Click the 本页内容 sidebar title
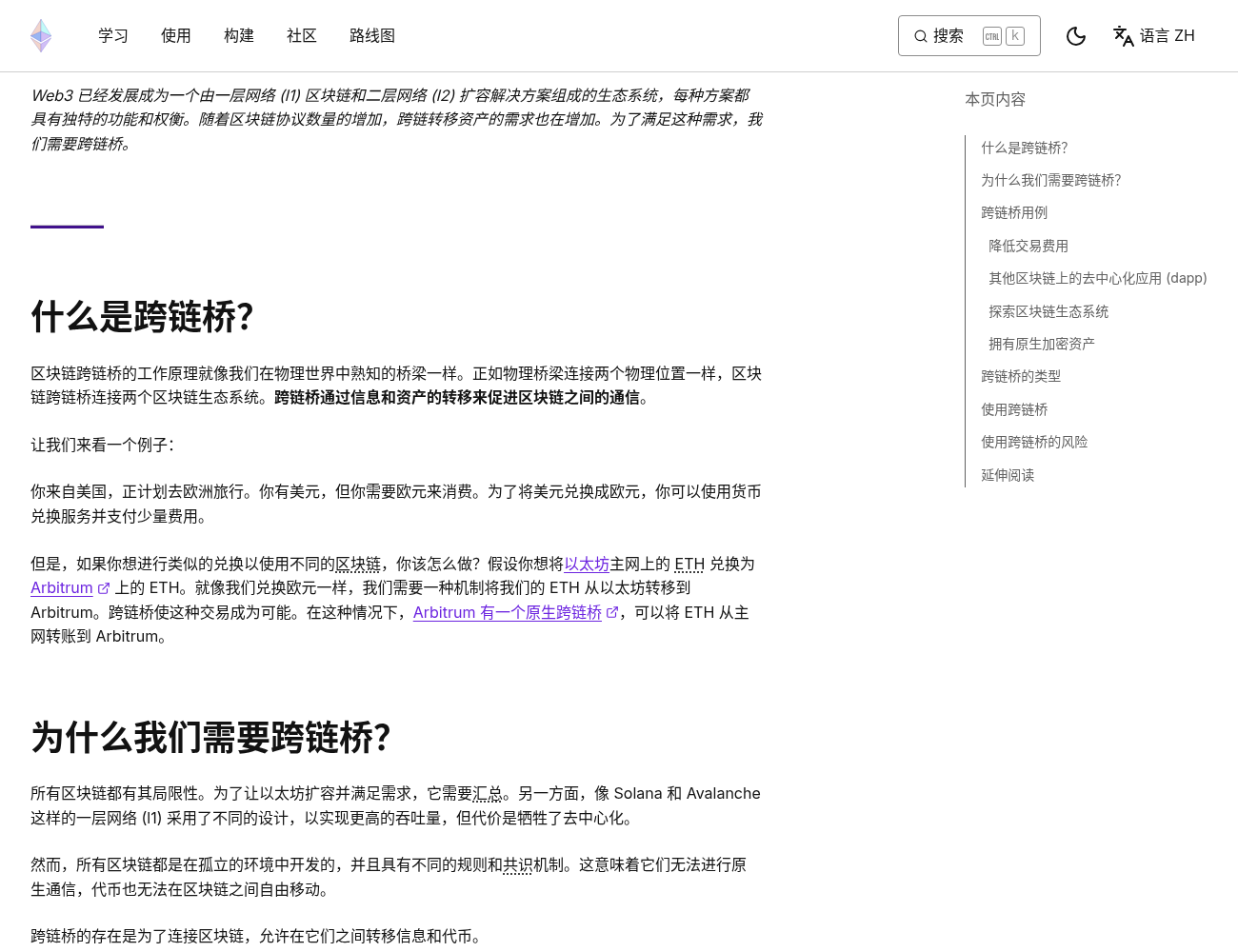Viewport: 1238px width, 952px height. pos(995,99)
